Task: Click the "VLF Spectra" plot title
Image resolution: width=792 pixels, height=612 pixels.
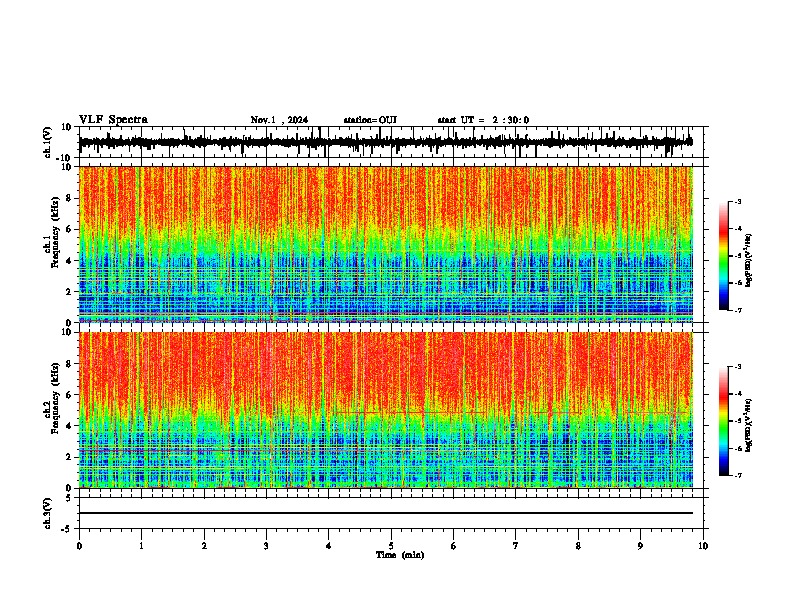Action: click(x=113, y=120)
